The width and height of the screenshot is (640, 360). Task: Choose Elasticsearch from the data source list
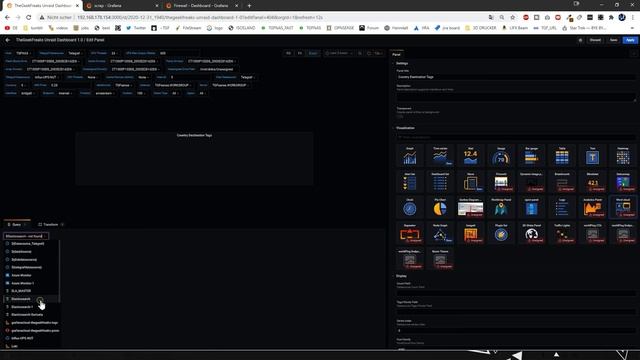coord(31,299)
